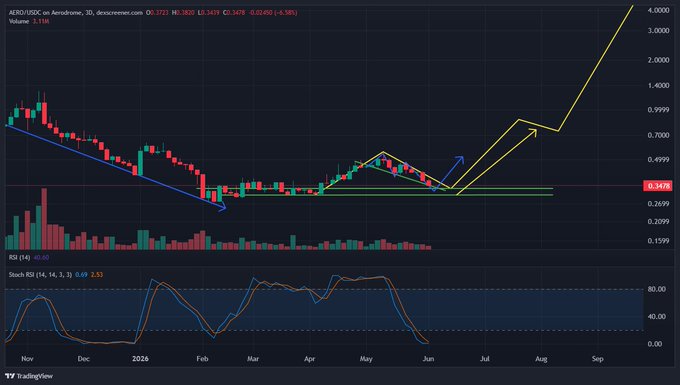Image resolution: width=680 pixels, height=385 pixels.
Task: Click the 2.0000 price axis label
Action: [x=658, y=60]
